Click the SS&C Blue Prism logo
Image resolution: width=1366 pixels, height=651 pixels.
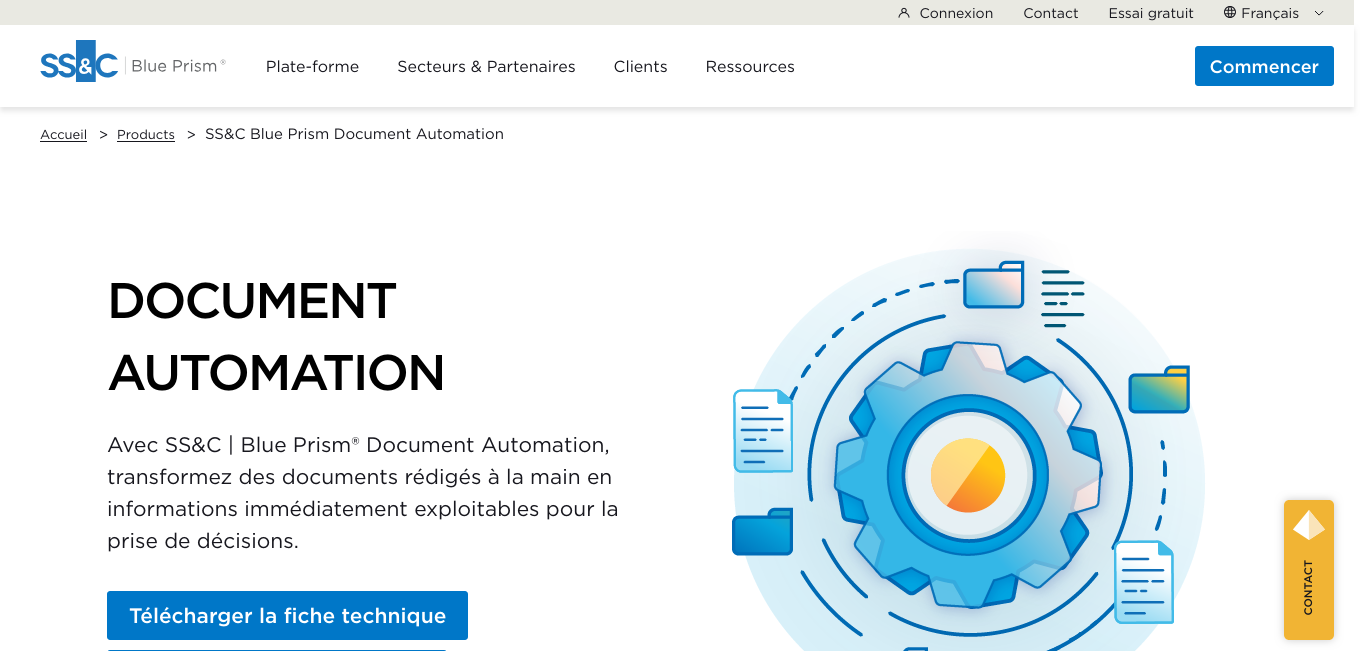[133, 63]
